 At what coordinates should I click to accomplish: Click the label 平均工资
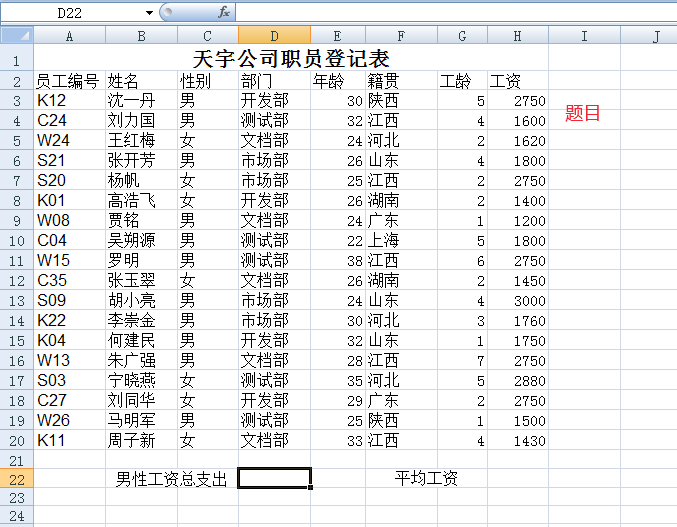coord(426,478)
